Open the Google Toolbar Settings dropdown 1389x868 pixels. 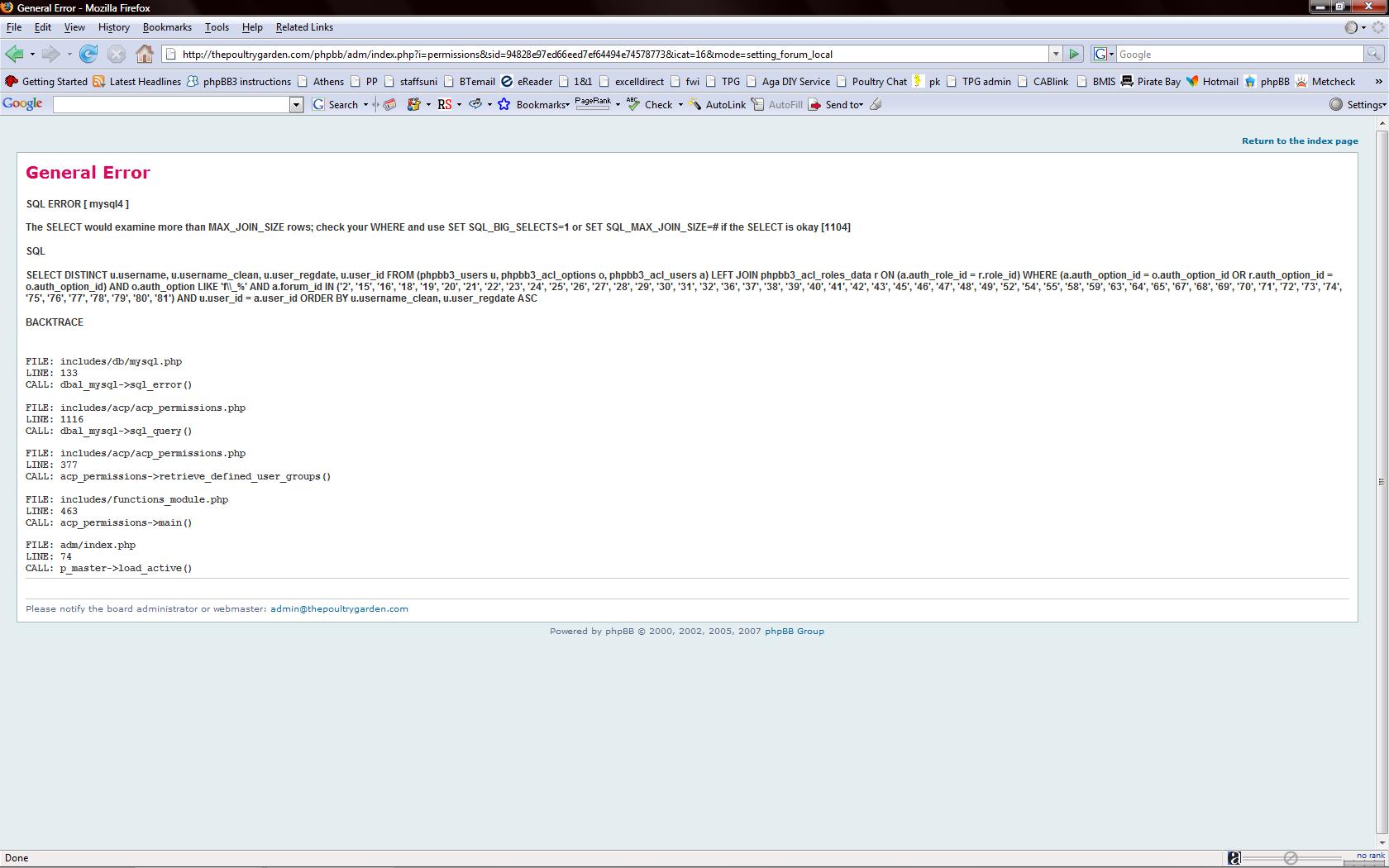pyautogui.click(x=1358, y=104)
